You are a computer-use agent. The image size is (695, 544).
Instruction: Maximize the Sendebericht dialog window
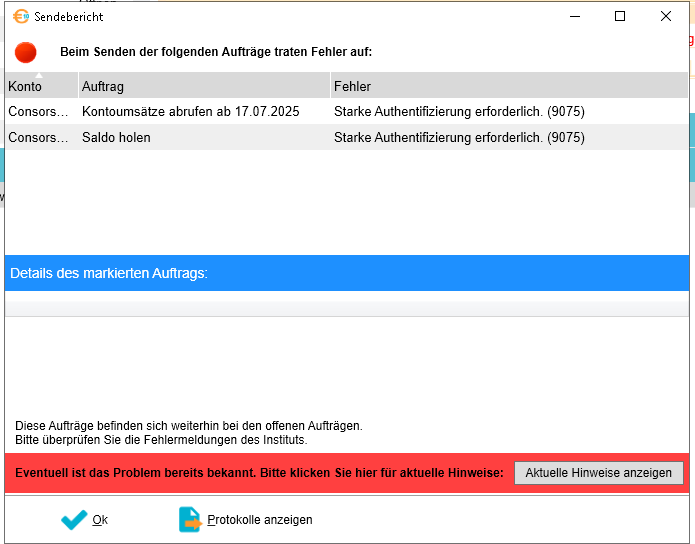620,16
